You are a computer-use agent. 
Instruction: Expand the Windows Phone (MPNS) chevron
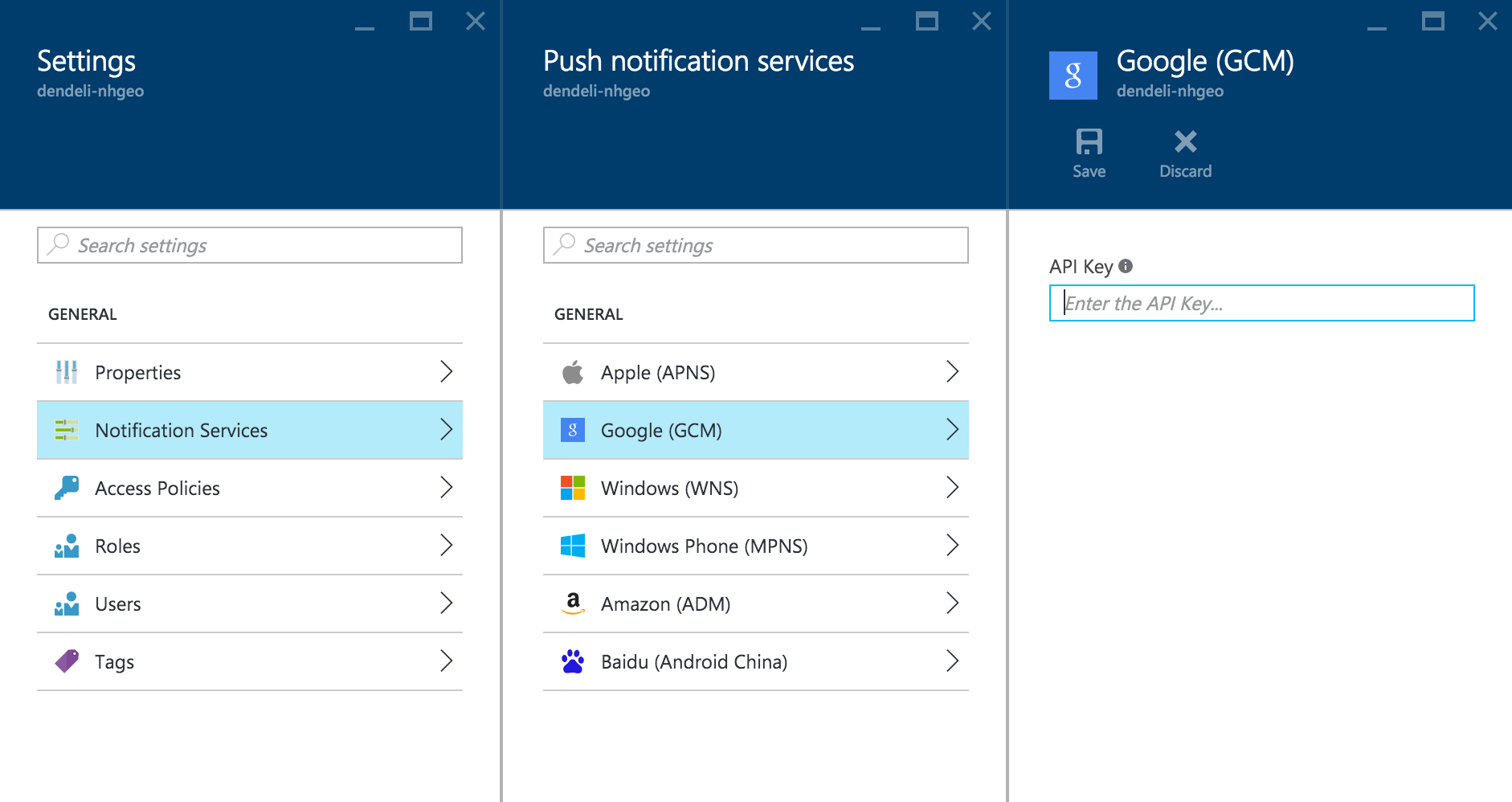point(953,546)
